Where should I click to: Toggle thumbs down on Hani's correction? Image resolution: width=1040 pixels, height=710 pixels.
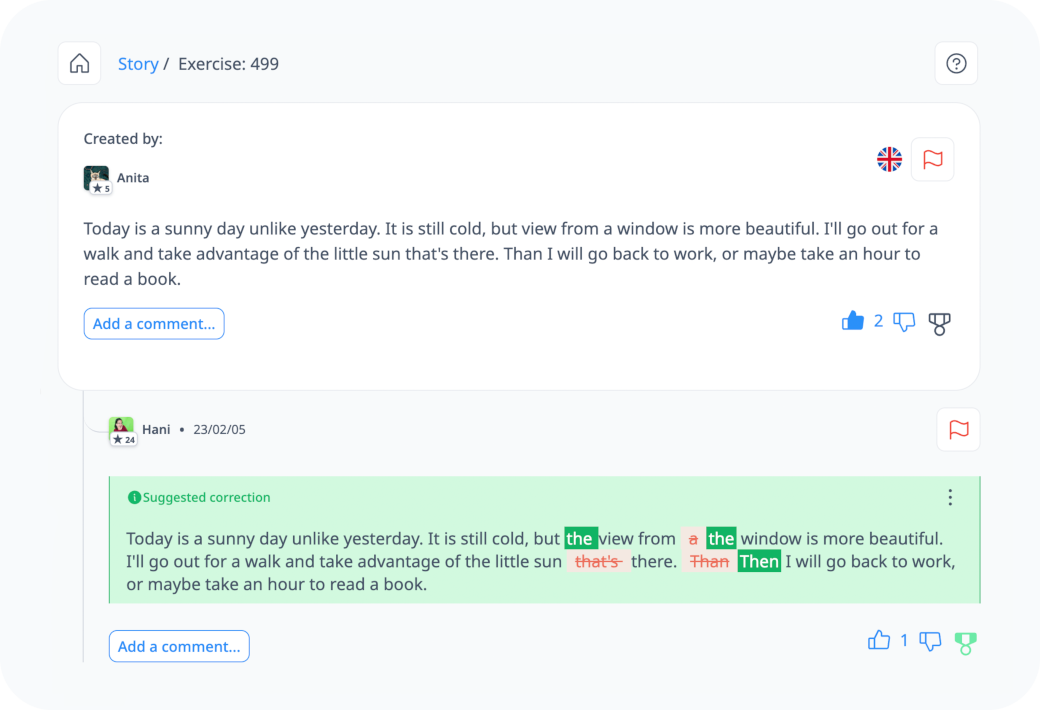pyautogui.click(x=930, y=642)
